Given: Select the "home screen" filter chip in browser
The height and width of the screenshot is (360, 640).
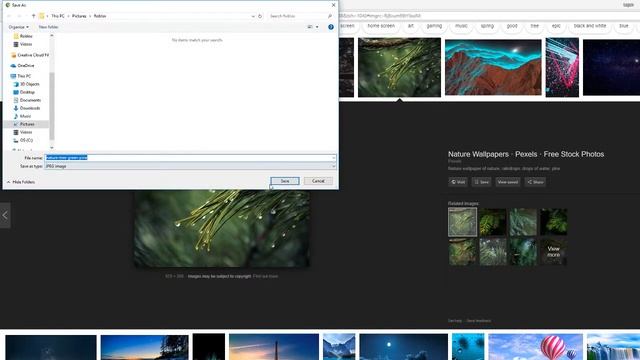Looking at the screenshot, I should coord(381,26).
